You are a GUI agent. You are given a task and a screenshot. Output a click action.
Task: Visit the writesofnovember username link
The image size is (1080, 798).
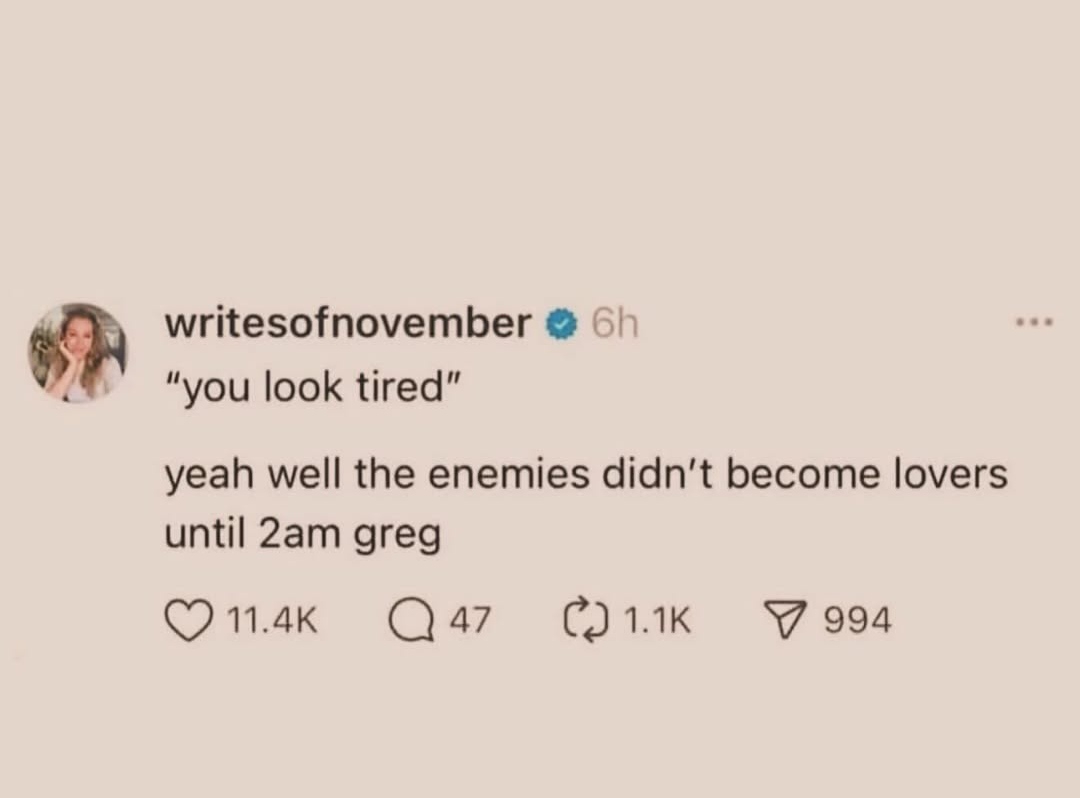pos(348,323)
